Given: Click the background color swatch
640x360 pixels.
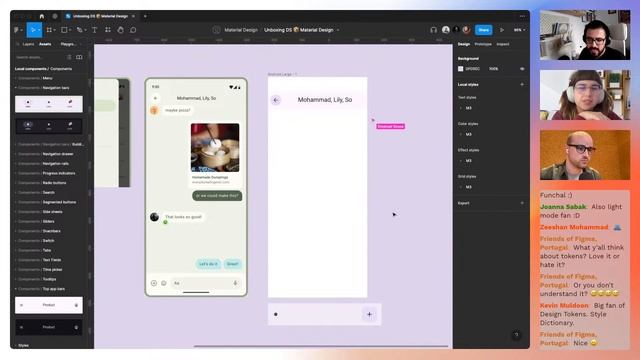Looking at the screenshot, I should [460, 69].
